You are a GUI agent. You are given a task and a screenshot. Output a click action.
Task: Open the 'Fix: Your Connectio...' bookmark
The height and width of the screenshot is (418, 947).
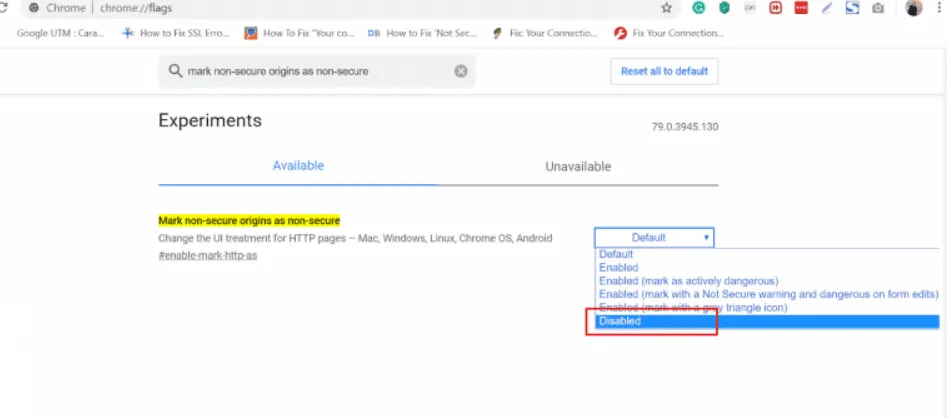545,33
